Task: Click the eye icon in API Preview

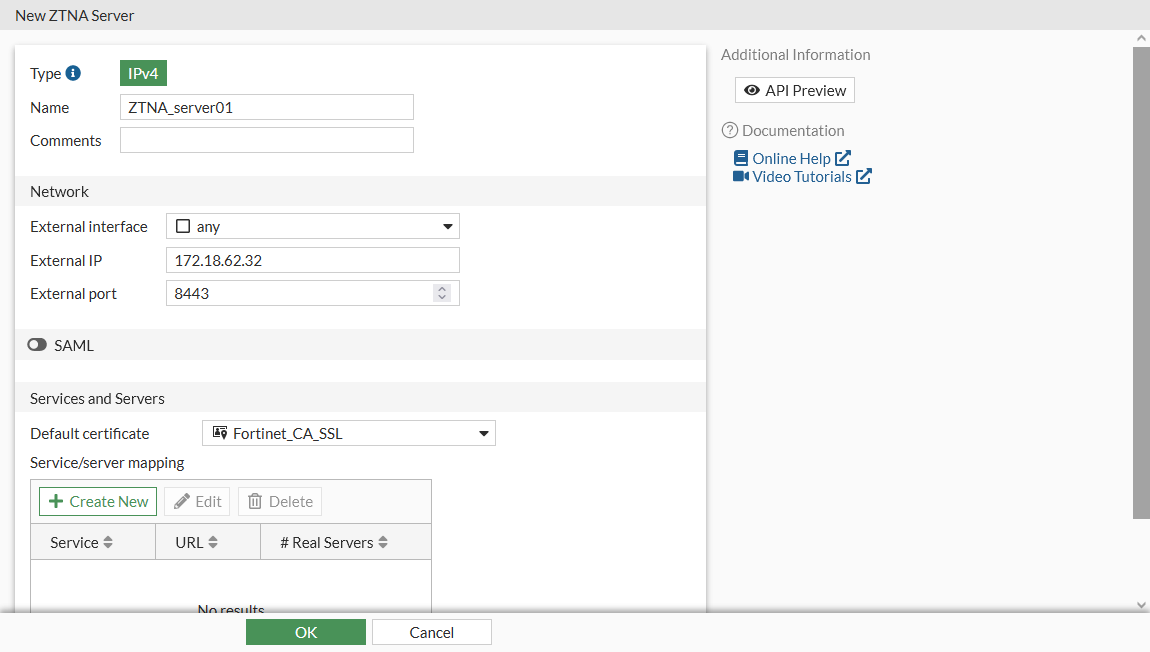Action: pos(752,90)
